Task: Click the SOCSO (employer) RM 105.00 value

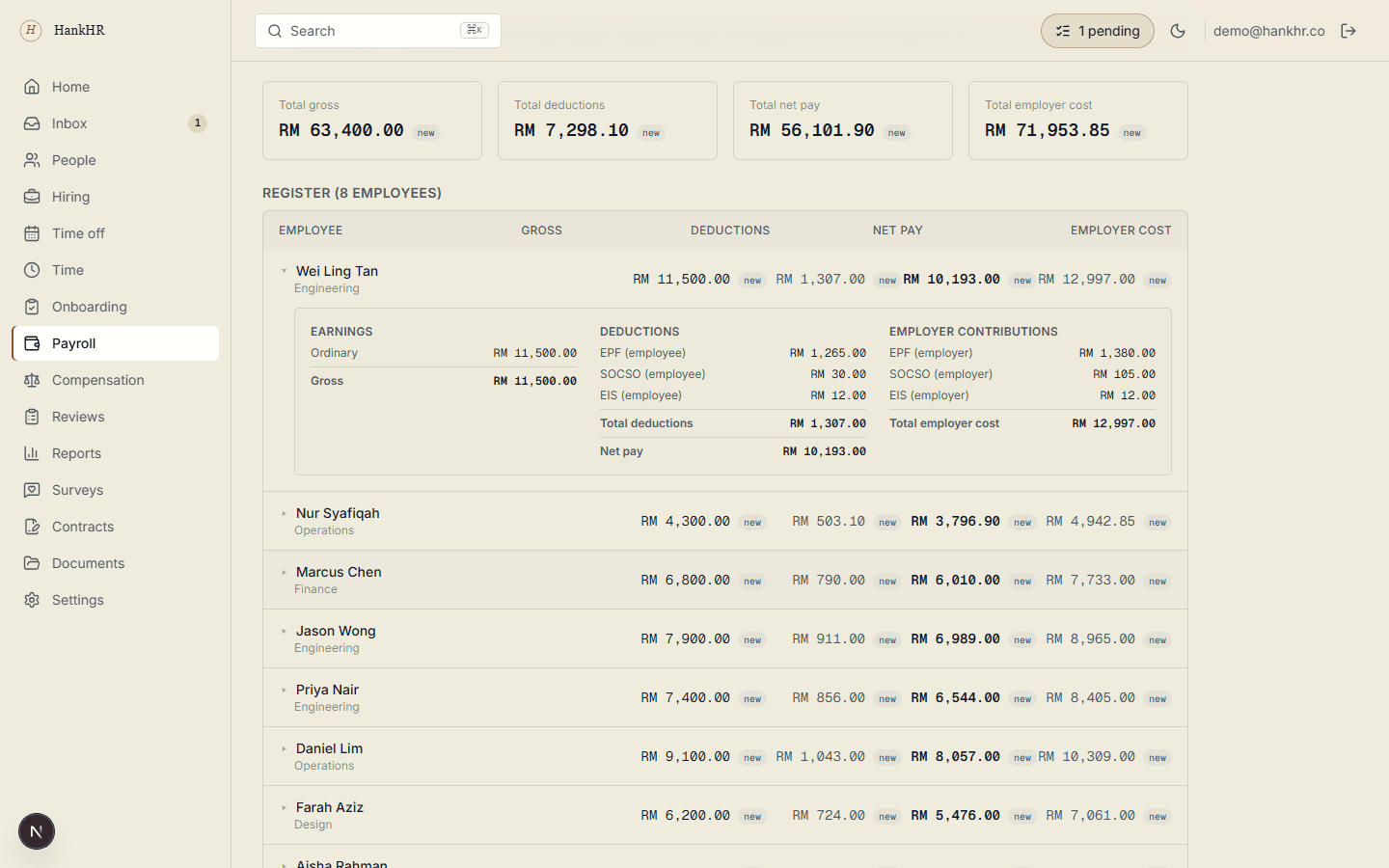Action: click(x=1124, y=374)
